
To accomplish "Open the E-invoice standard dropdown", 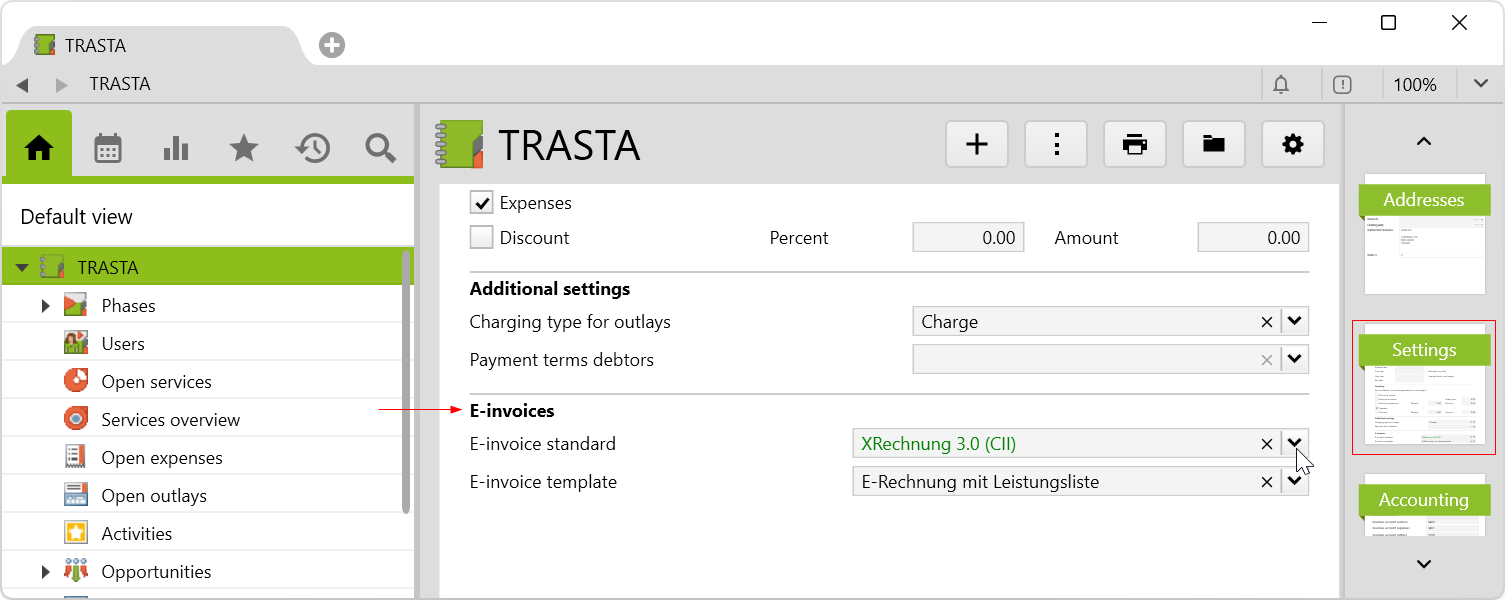I will [1295, 443].
